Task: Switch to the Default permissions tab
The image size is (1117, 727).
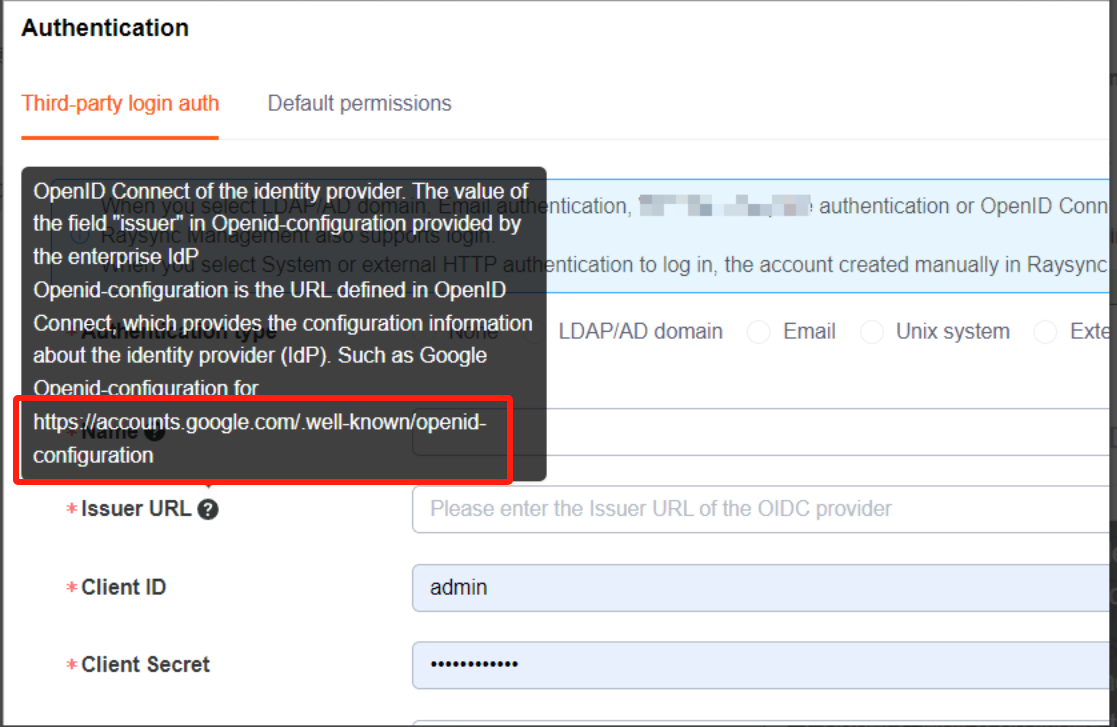Action: tap(359, 103)
